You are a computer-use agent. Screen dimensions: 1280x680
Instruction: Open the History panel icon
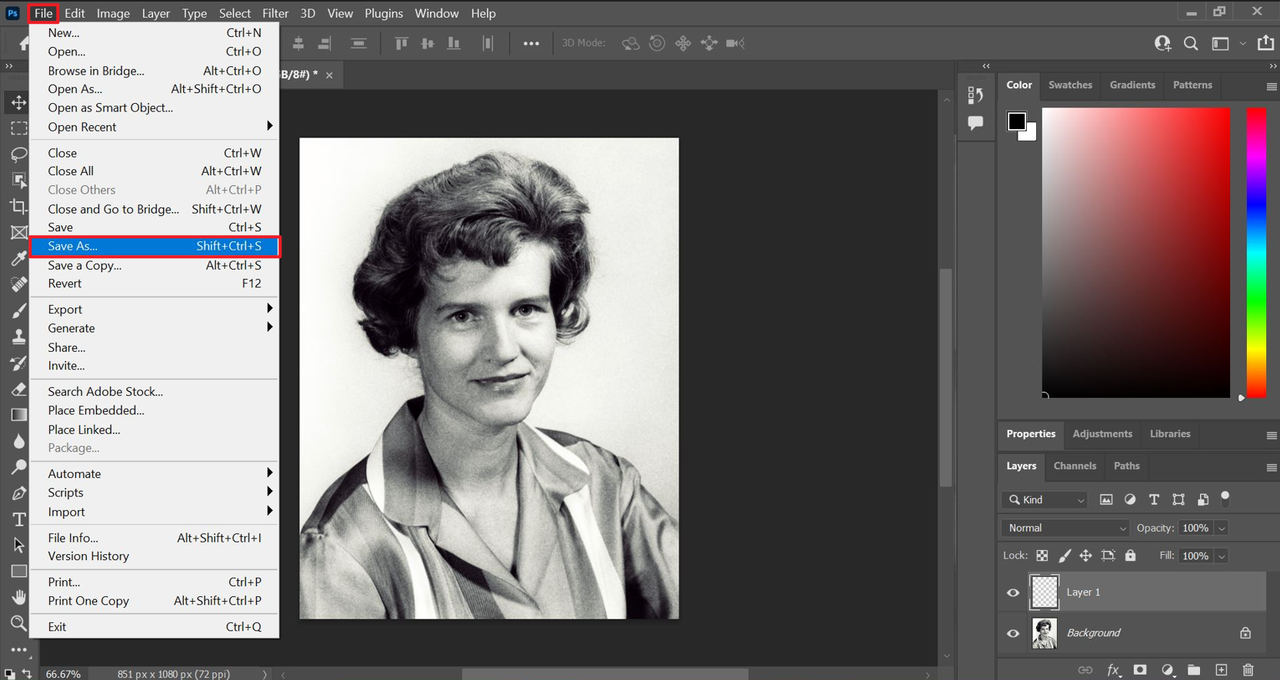976,95
